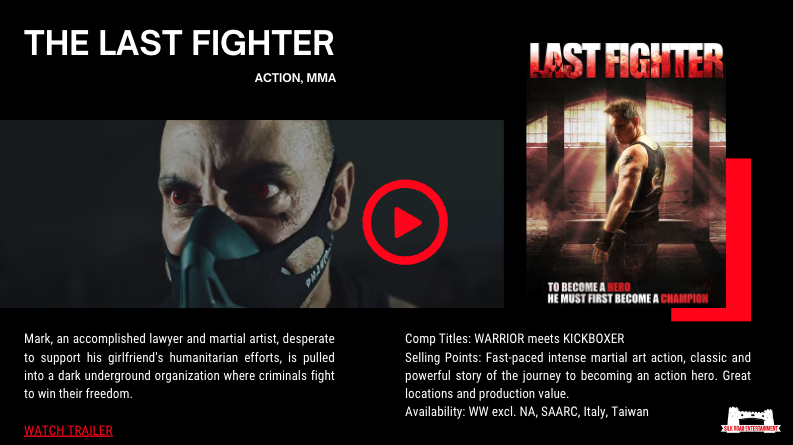Click the poster tagline 'To become a hero'

[x=588, y=287]
